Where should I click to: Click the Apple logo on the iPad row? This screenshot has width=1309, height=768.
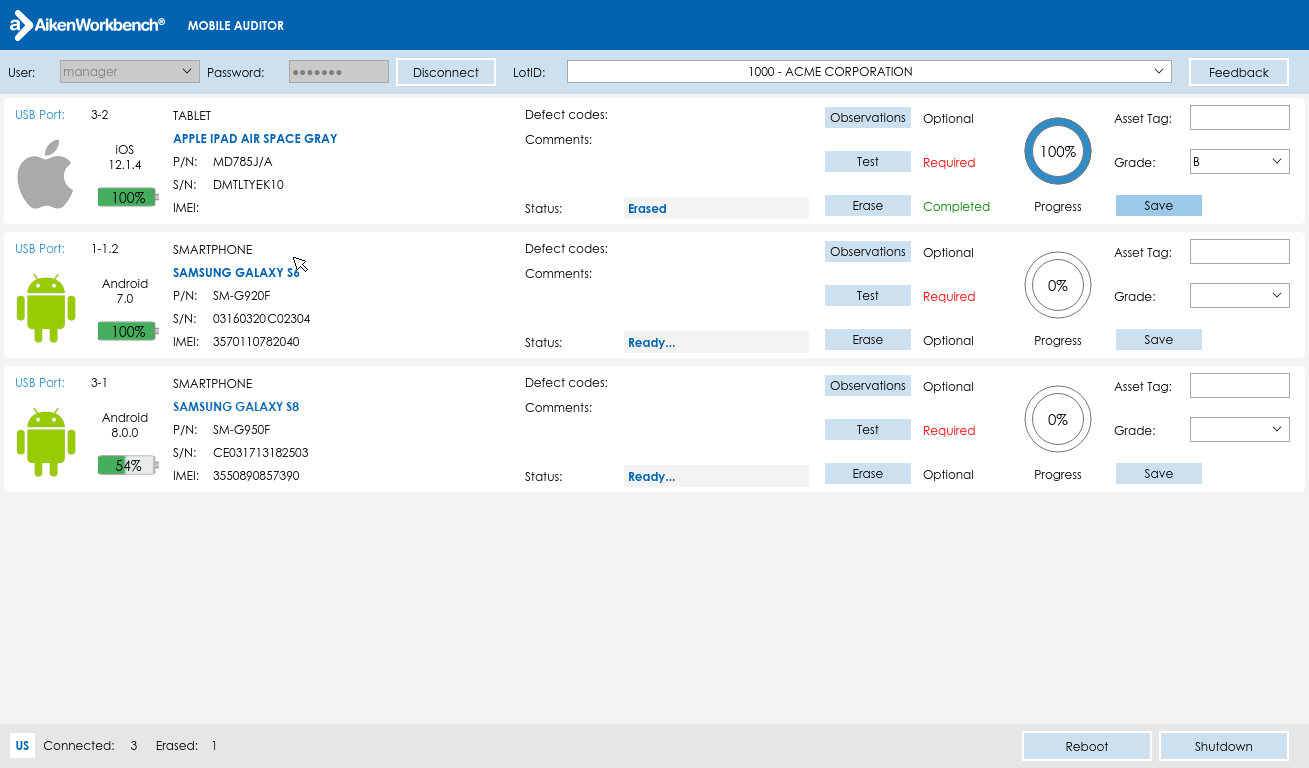46,173
